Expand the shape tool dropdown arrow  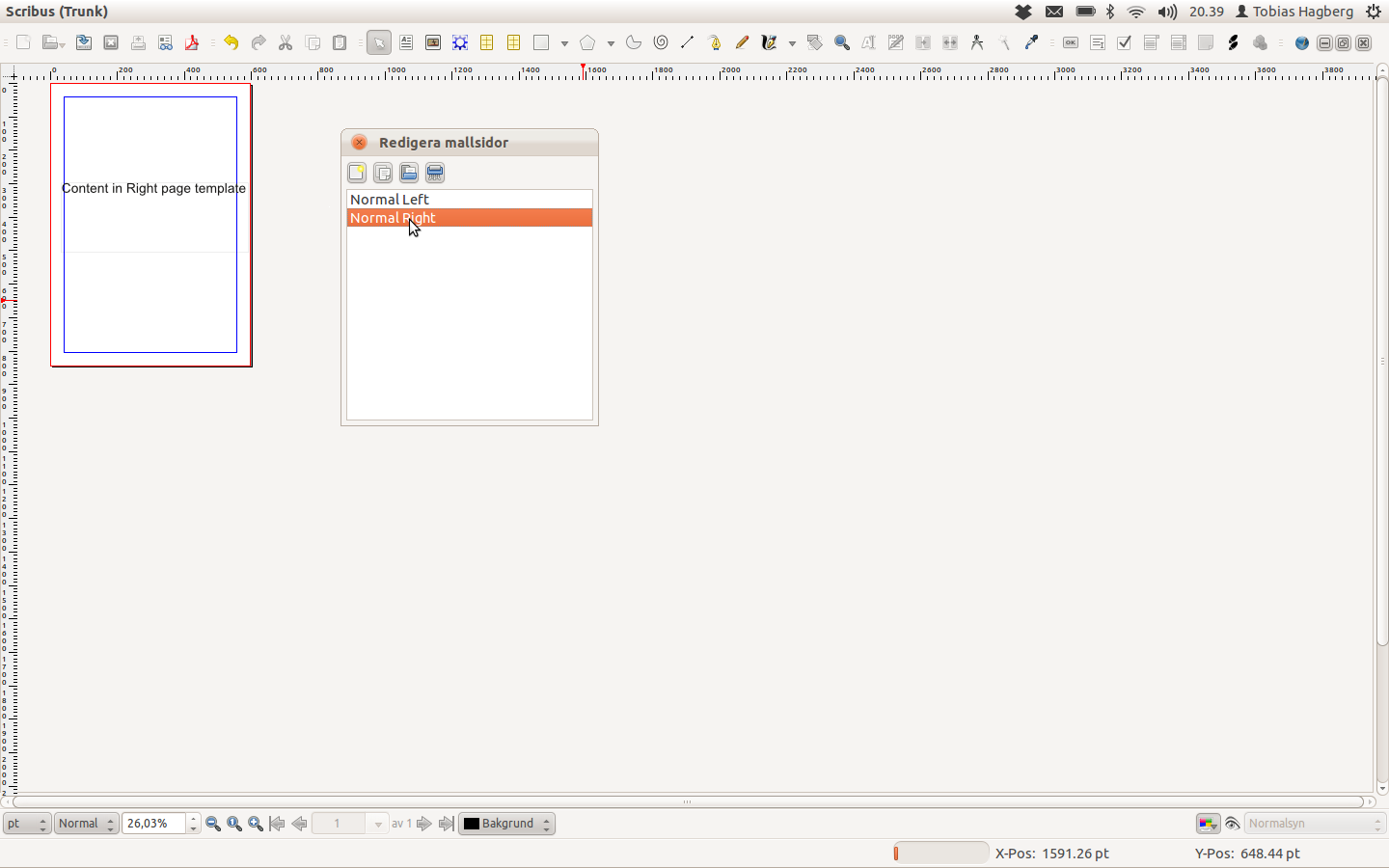coord(564,43)
